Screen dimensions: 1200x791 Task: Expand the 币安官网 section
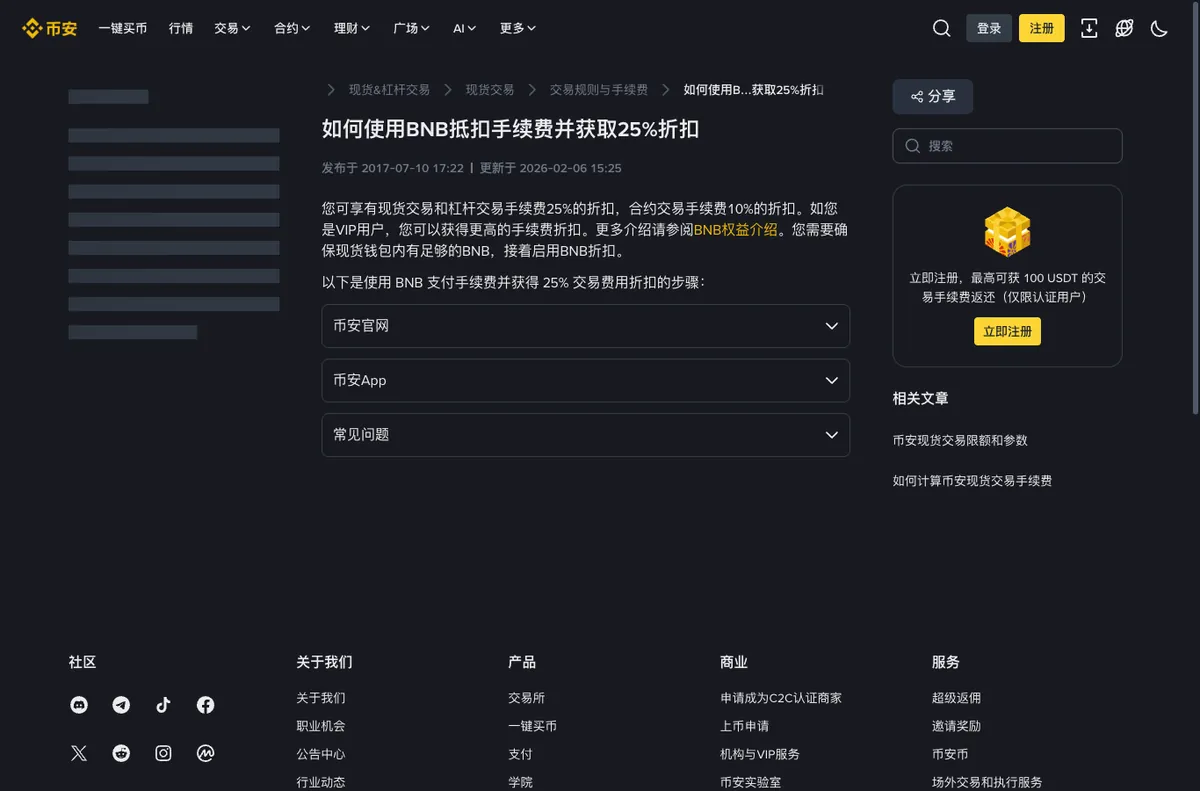586,326
